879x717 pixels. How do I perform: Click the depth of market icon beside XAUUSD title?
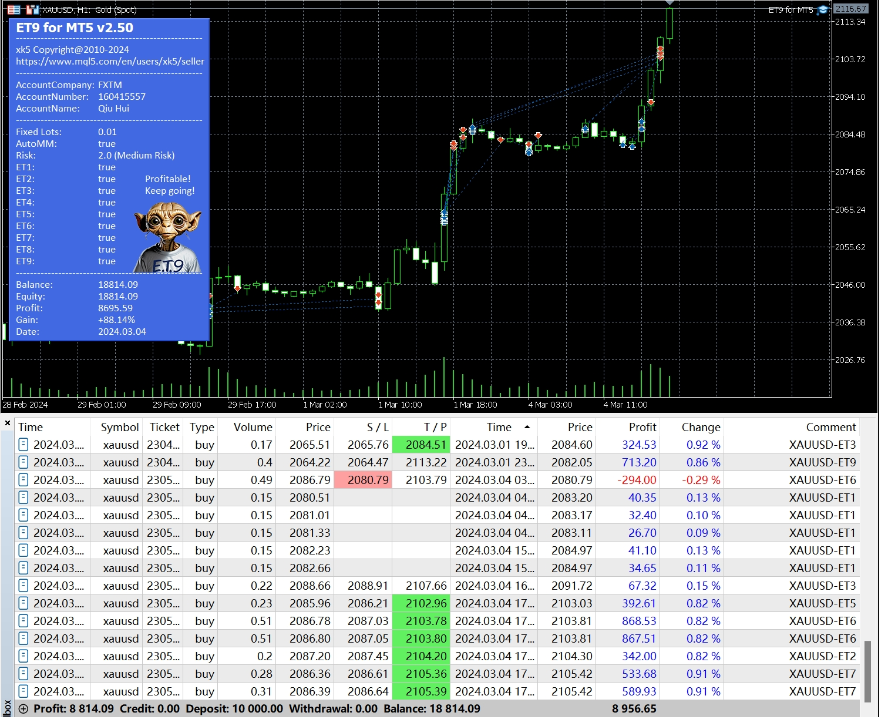click(33, 10)
